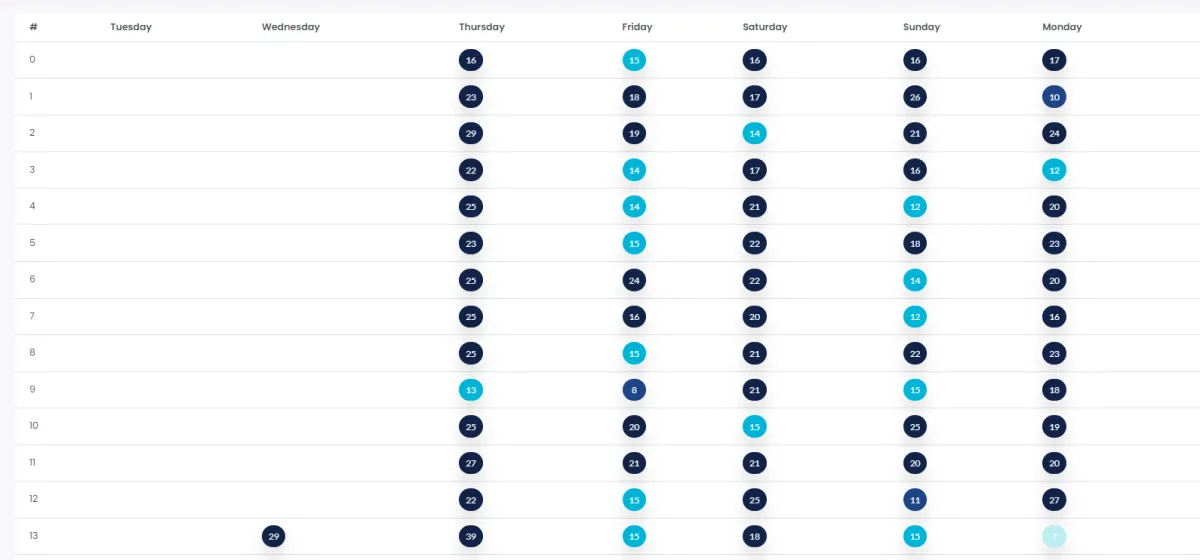Select Friday badge 19 in row 2
The width and height of the screenshot is (1200, 560).
tap(634, 133)
